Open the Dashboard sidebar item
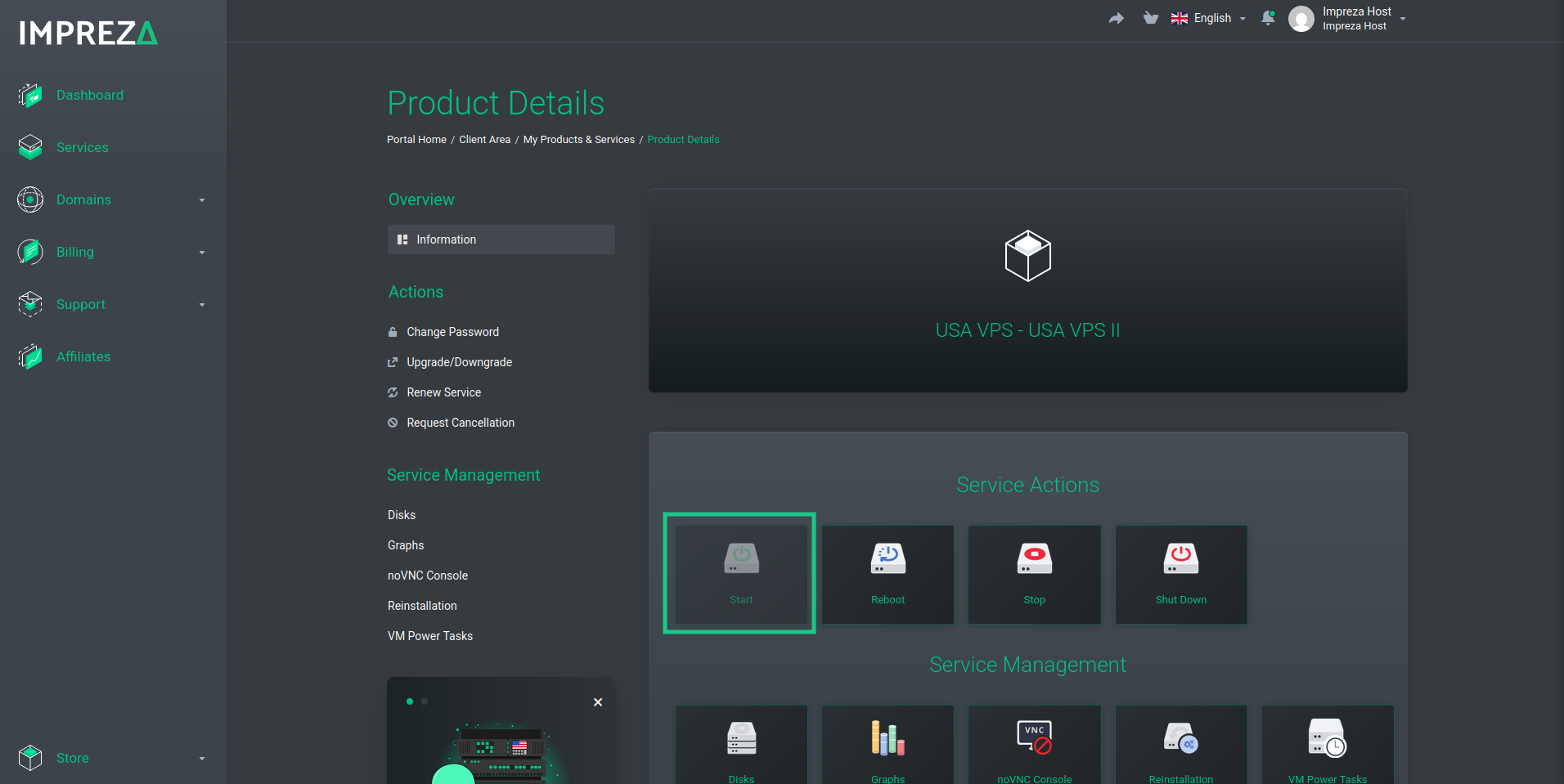Image resolution: width=1564 pixels, height=784 pixels. [90, 95]
